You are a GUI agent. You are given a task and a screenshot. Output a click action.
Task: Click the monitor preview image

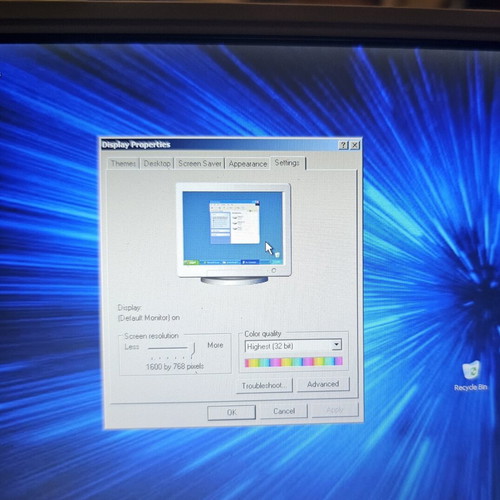[x=234, y=233]
